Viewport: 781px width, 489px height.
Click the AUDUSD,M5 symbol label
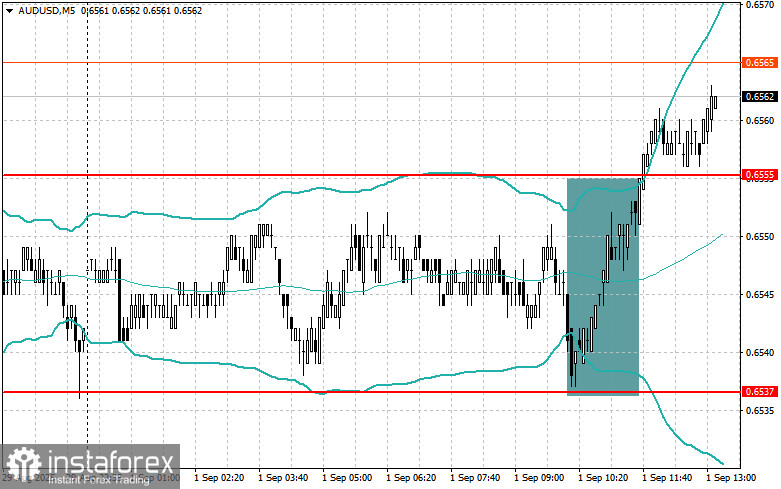pyautogui.click(x=47, y=10)
